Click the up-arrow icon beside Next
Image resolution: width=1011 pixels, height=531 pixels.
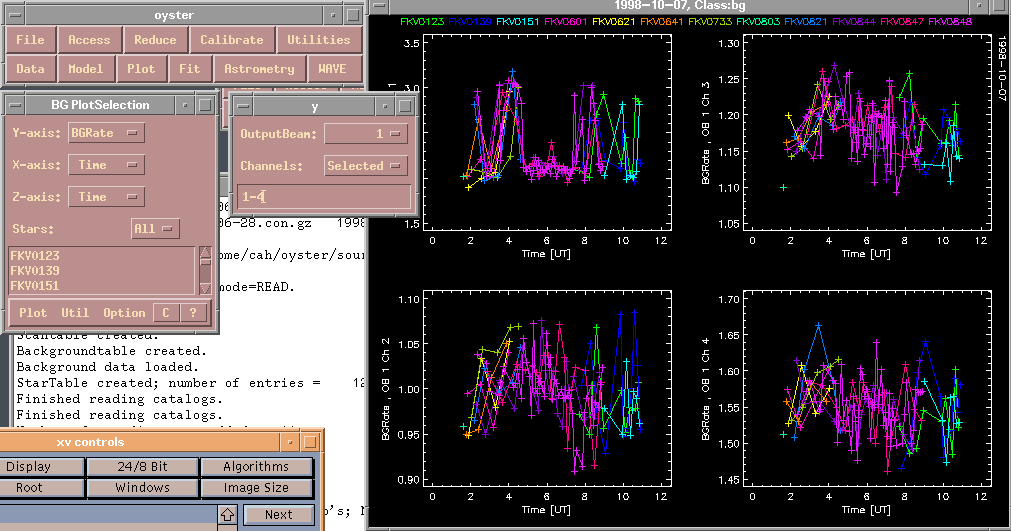click(228, 515)
